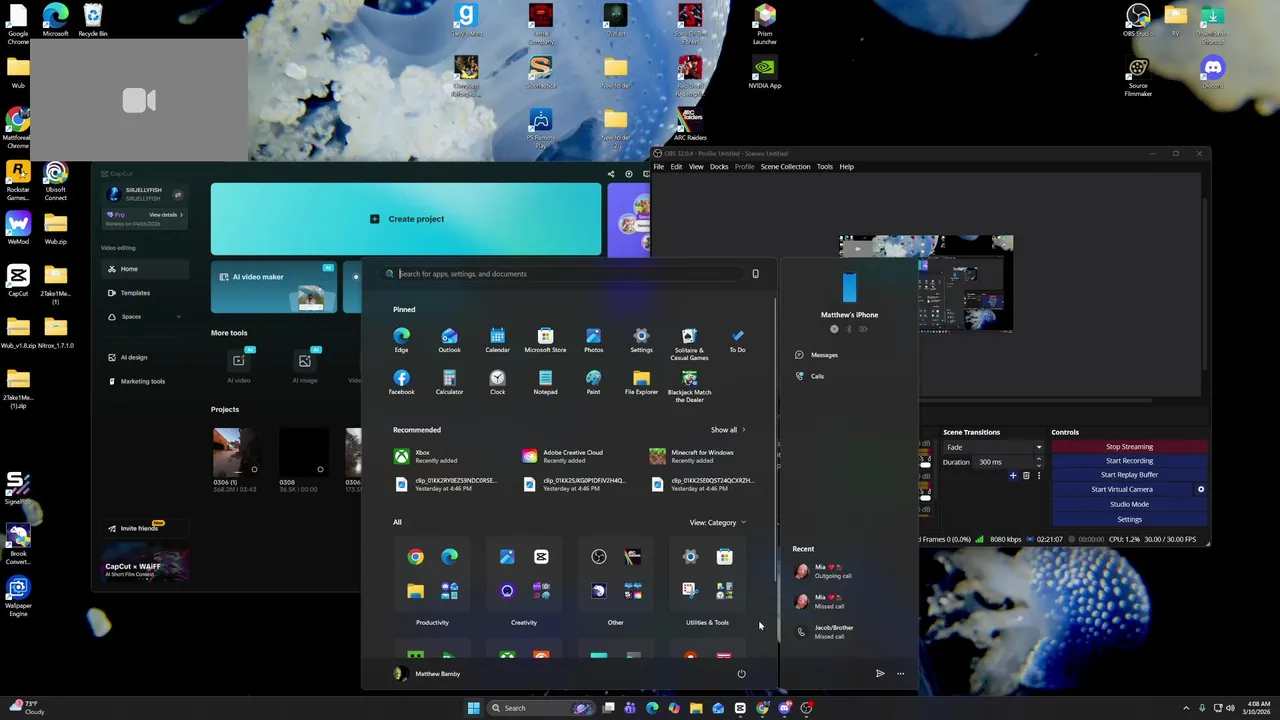Open OBS Edit menu
The width and height of the screenshot is (1280, 720).
pos(676,167)
